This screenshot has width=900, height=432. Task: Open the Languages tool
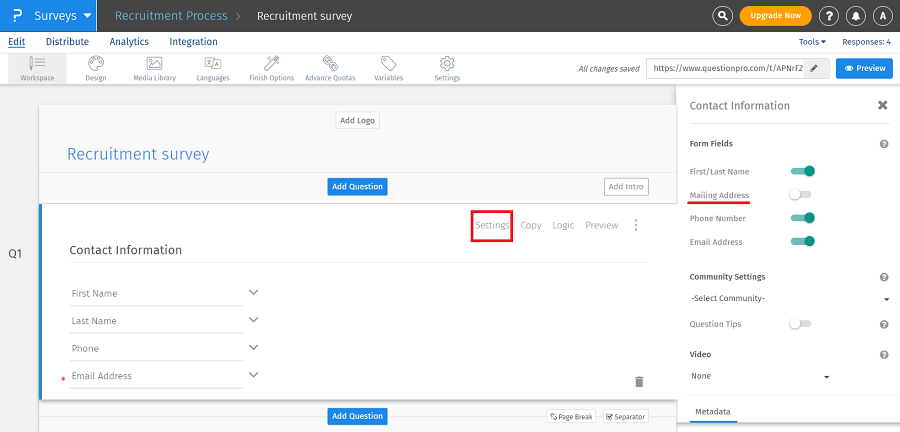[x=212, y=68]
